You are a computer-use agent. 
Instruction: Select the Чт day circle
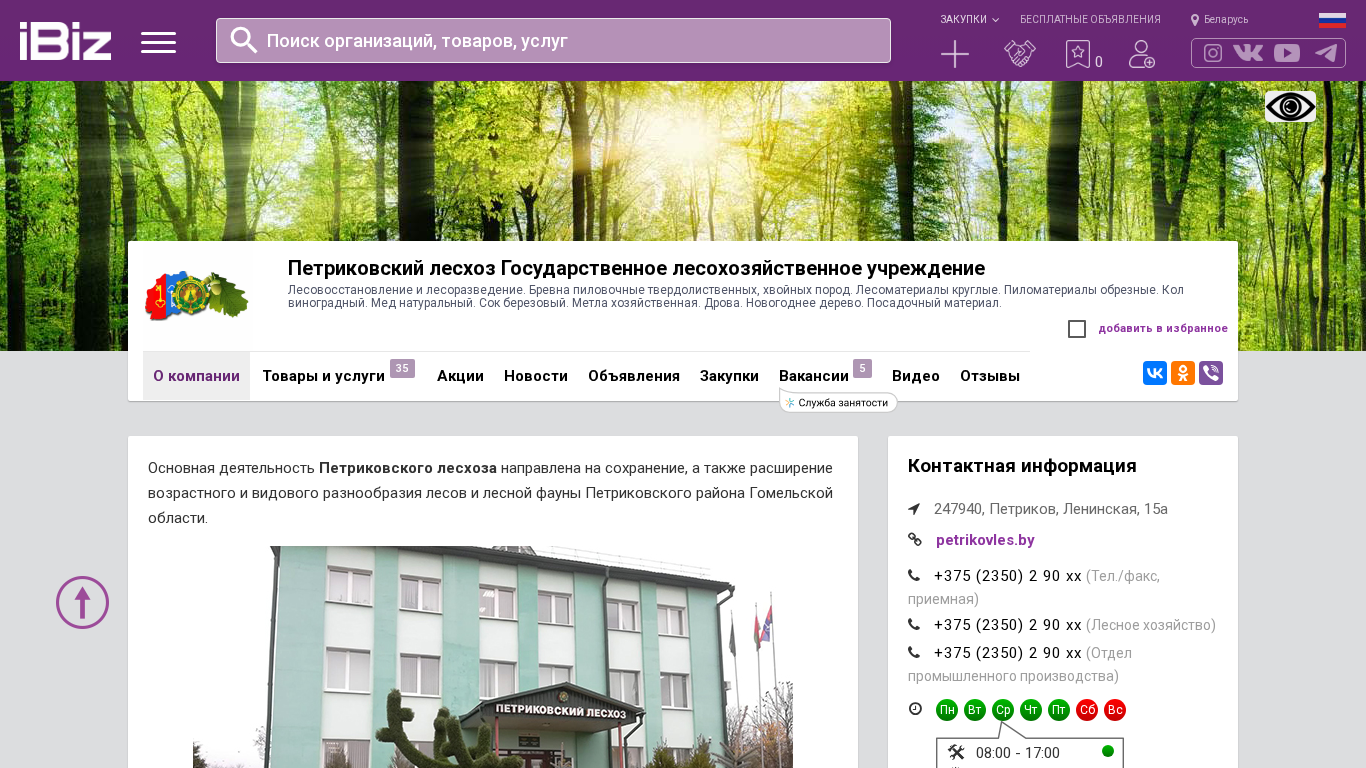pyautogui.click(x=1031, y=710)
